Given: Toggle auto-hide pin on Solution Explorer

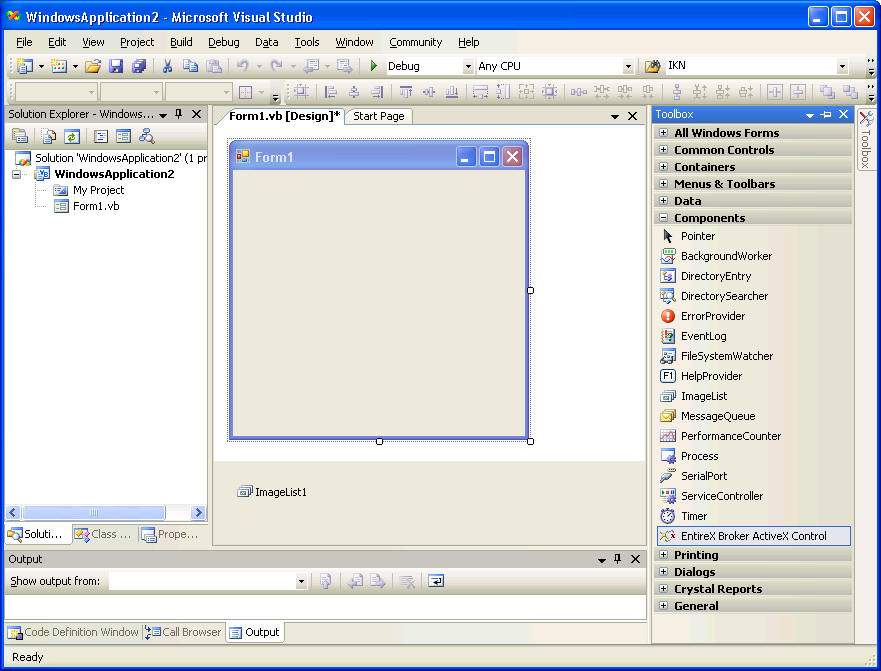Looking at the screenshot, I should 179,114.
